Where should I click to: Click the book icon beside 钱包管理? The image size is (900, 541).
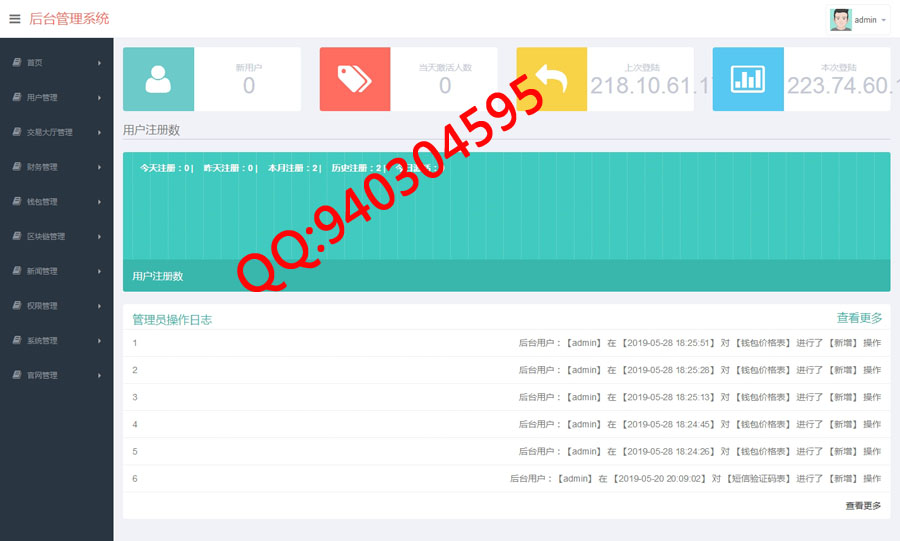(17, 202)
